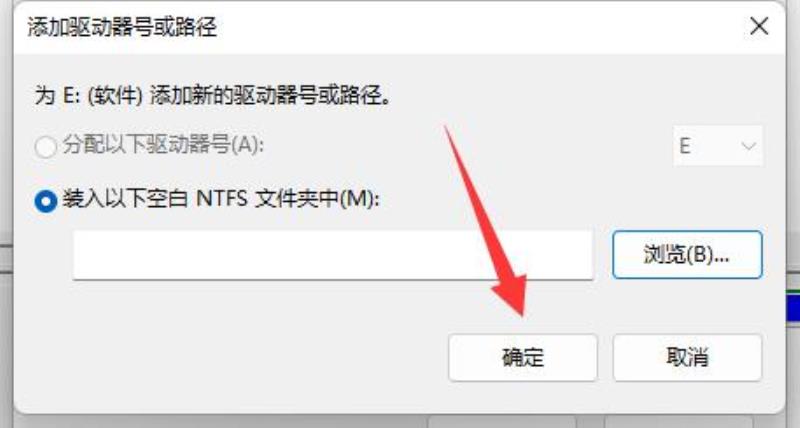The width and height of the screenshot is (800, 428).
Task: Focus the empty NTFS folder path field
Action: click(x=333, y=255)
